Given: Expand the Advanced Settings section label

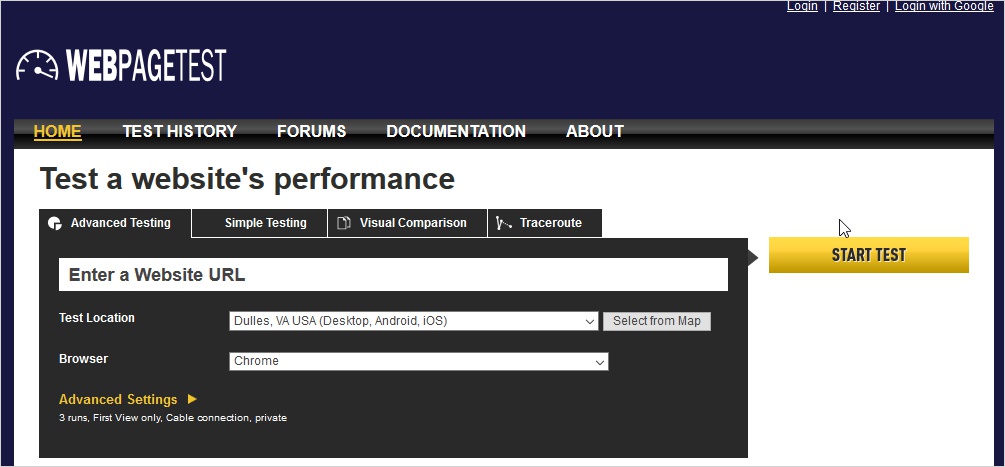Looking at the screenshot, I should click(118, 399).
